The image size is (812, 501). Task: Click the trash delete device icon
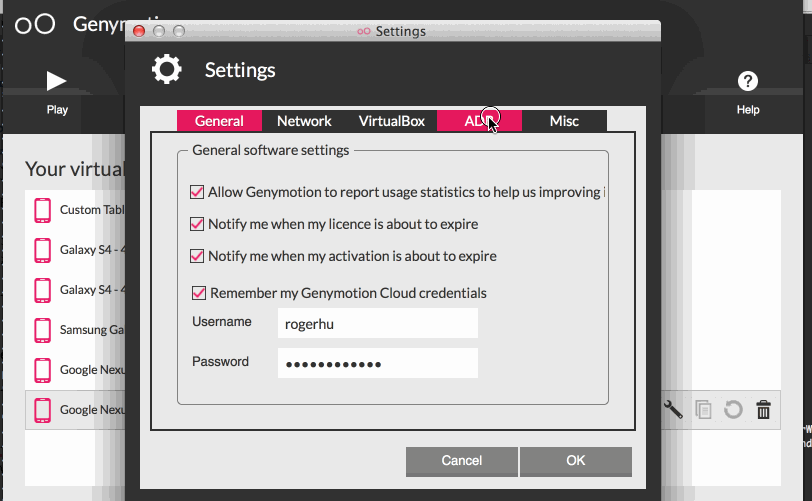click(763, 409)
